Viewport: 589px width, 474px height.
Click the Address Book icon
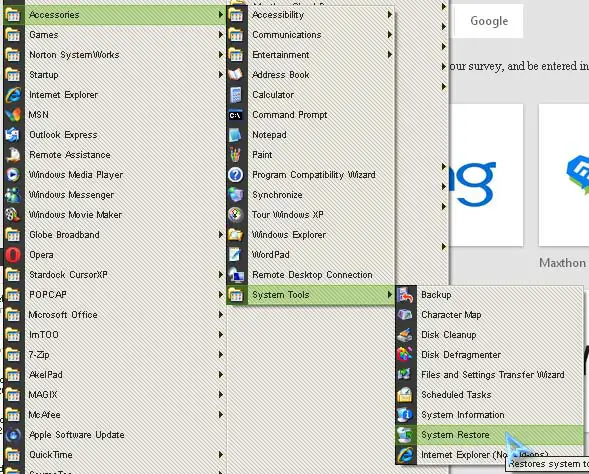tap(236, 75)
